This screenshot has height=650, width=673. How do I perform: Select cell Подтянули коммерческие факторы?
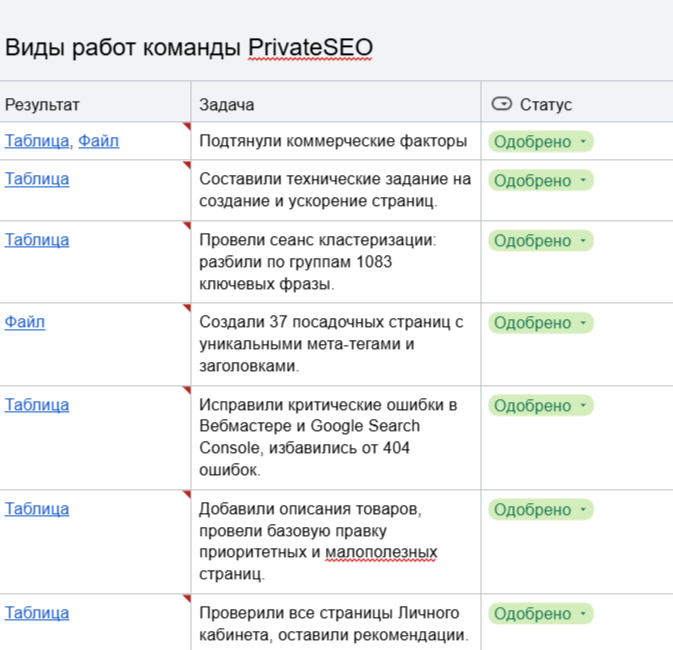tap(336, 141)
